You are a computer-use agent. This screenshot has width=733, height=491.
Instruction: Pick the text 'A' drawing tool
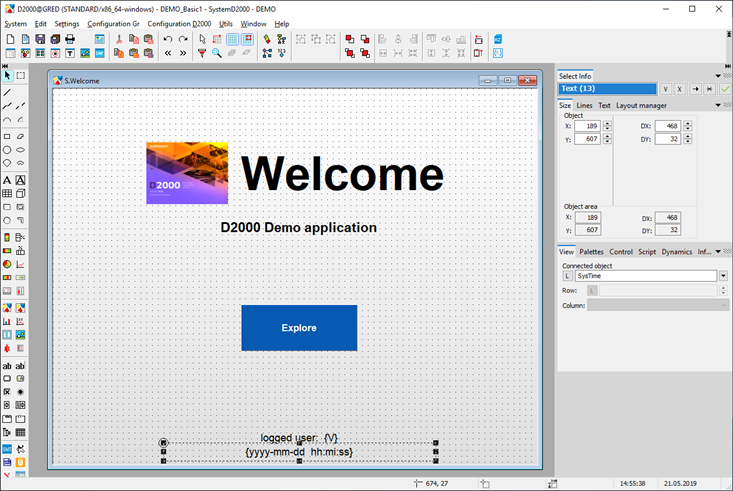(x=7, y=180)
